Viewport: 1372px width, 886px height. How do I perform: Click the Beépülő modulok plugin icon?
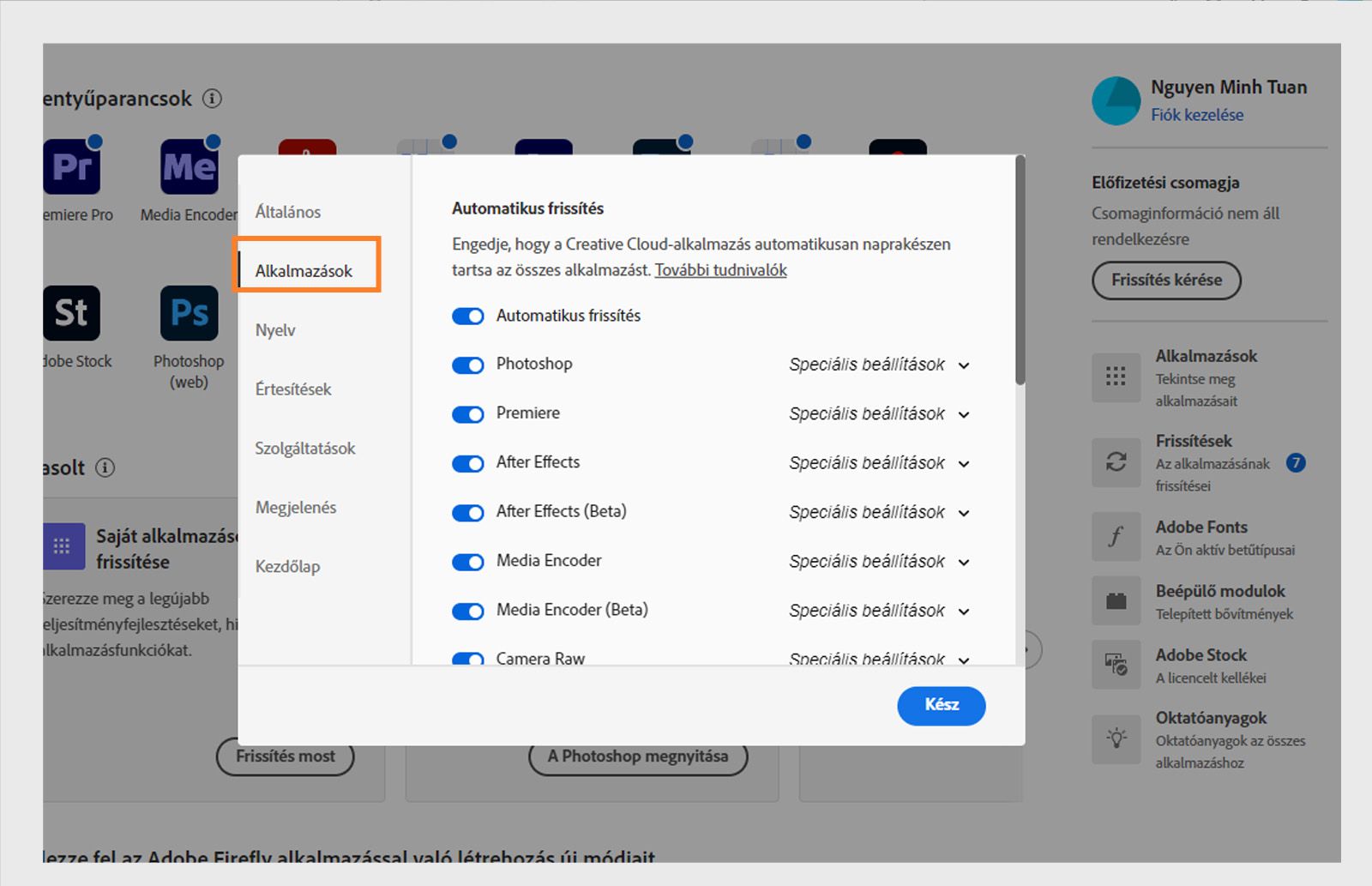point(1116,600)
